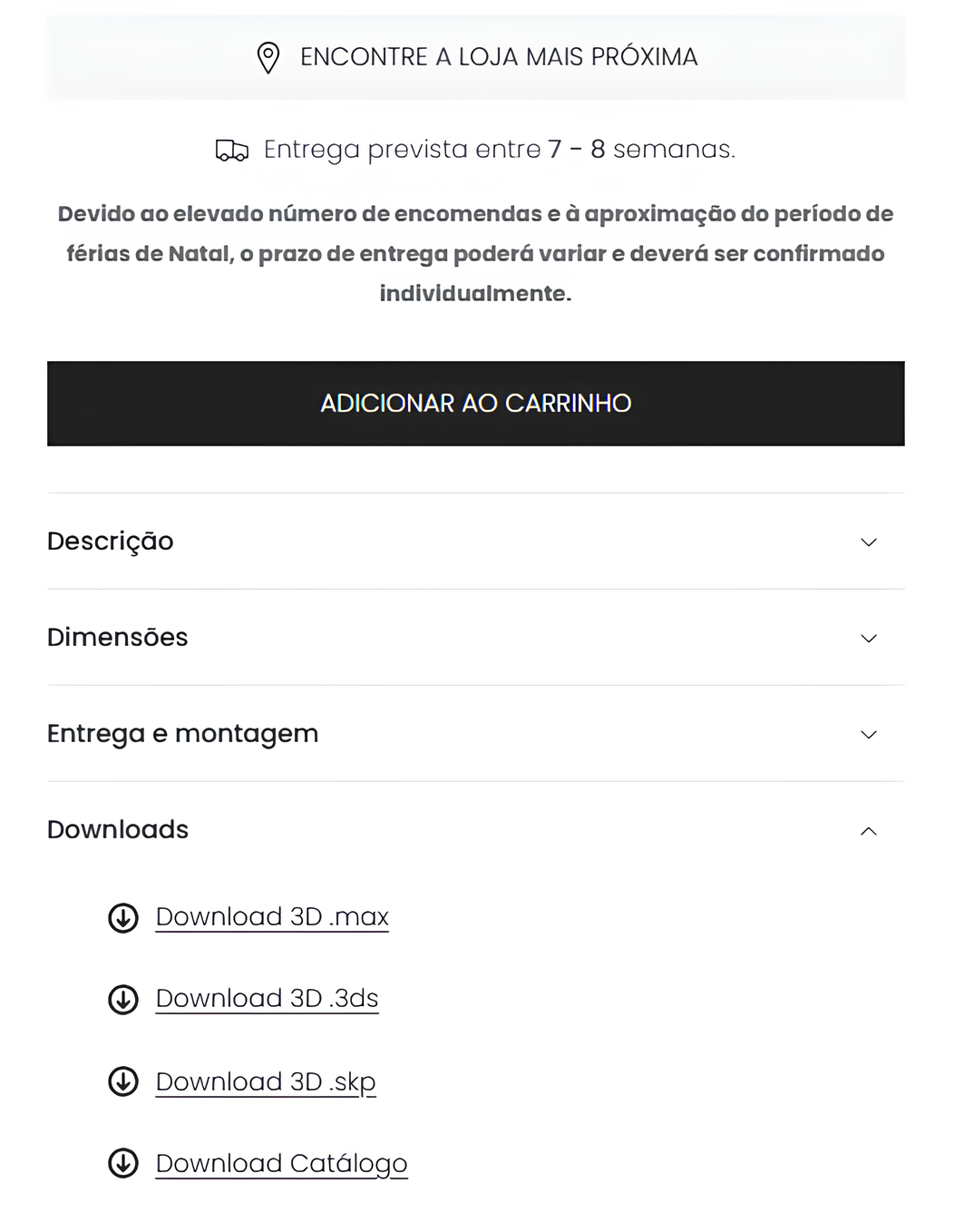Expand the Dimensões section chevron
The height and width of the screenshot is (1232, 954).
868,639
